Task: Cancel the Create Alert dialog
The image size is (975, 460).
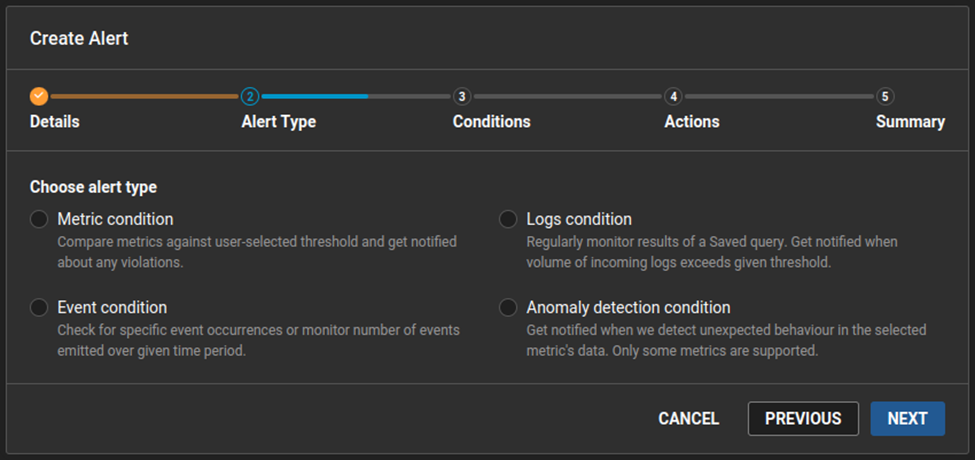Action: click(688, 419)
